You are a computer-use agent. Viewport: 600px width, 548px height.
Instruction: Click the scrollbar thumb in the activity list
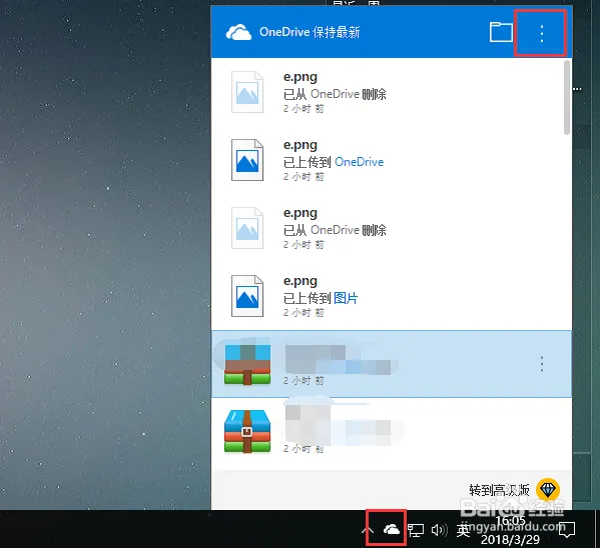coord(567,98)
